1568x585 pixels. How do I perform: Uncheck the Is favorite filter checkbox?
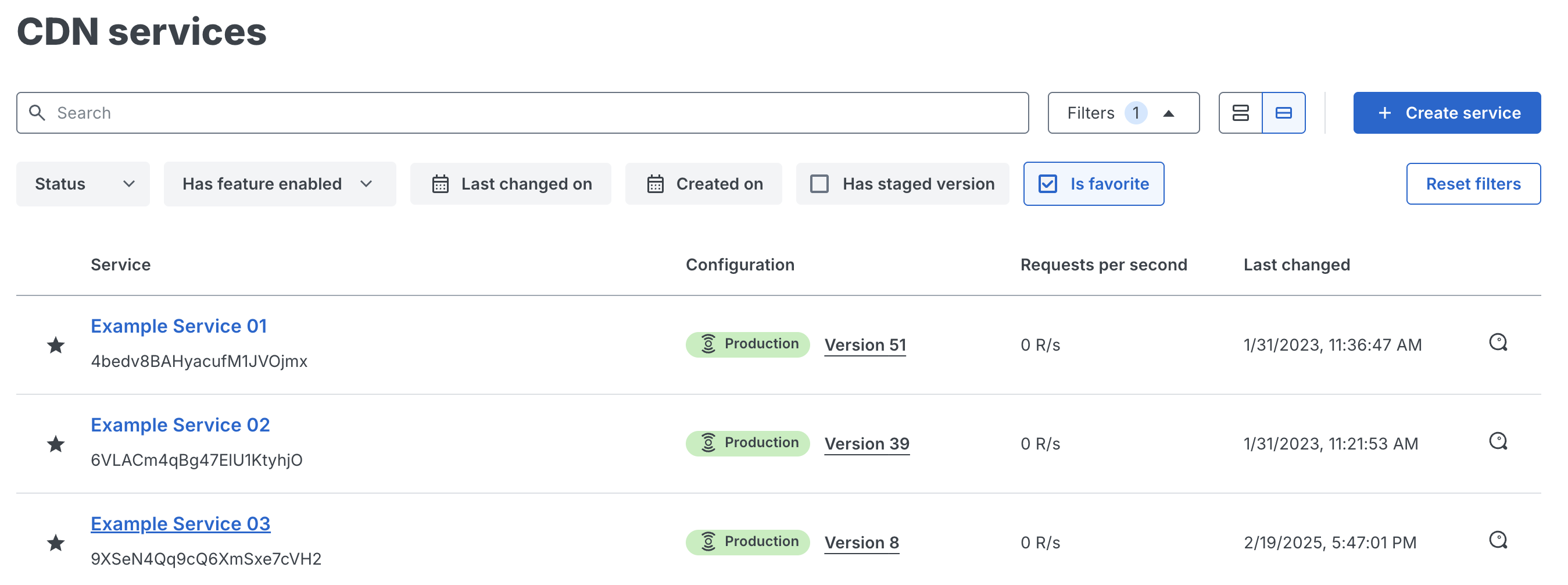[x=1050, y=183]
